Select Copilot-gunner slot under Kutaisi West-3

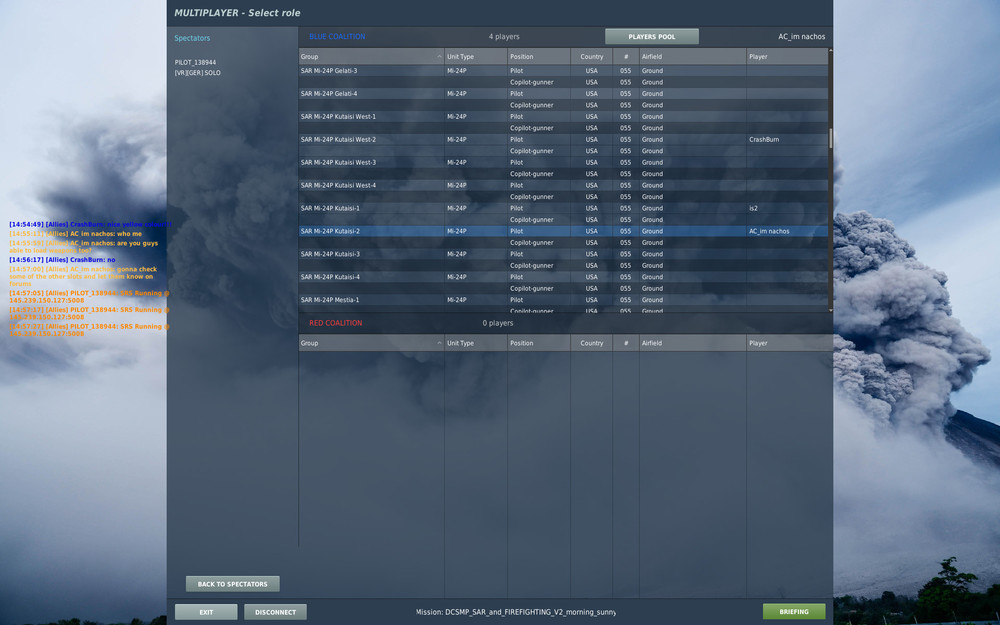tap(563, 174)
